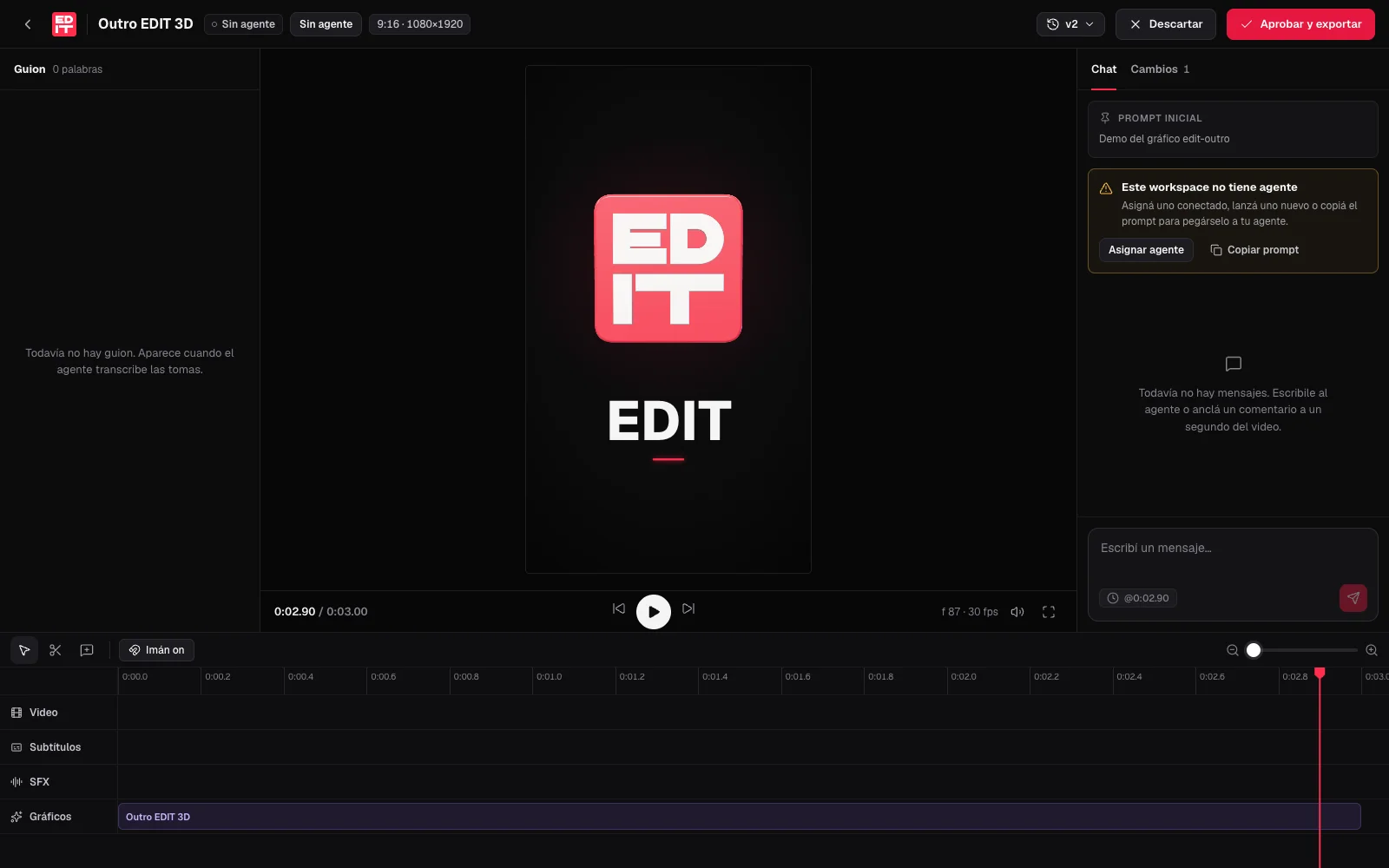Open the v2 version history dropdown

[1070, 24]
